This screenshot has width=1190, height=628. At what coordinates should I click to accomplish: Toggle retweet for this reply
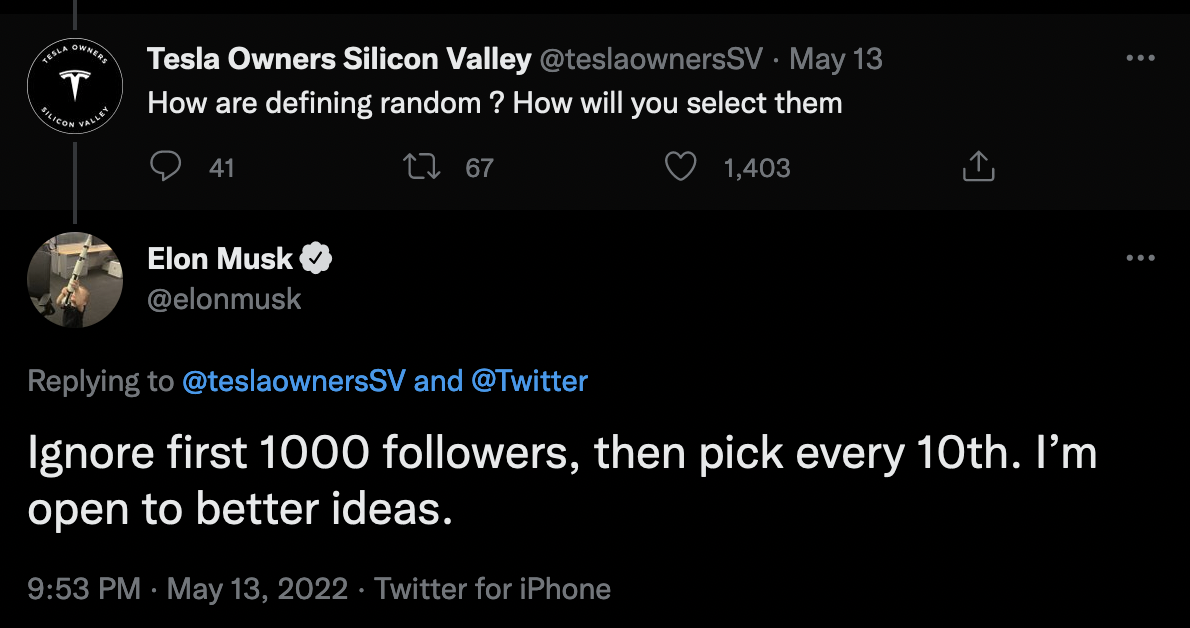(x=424, y=167)
